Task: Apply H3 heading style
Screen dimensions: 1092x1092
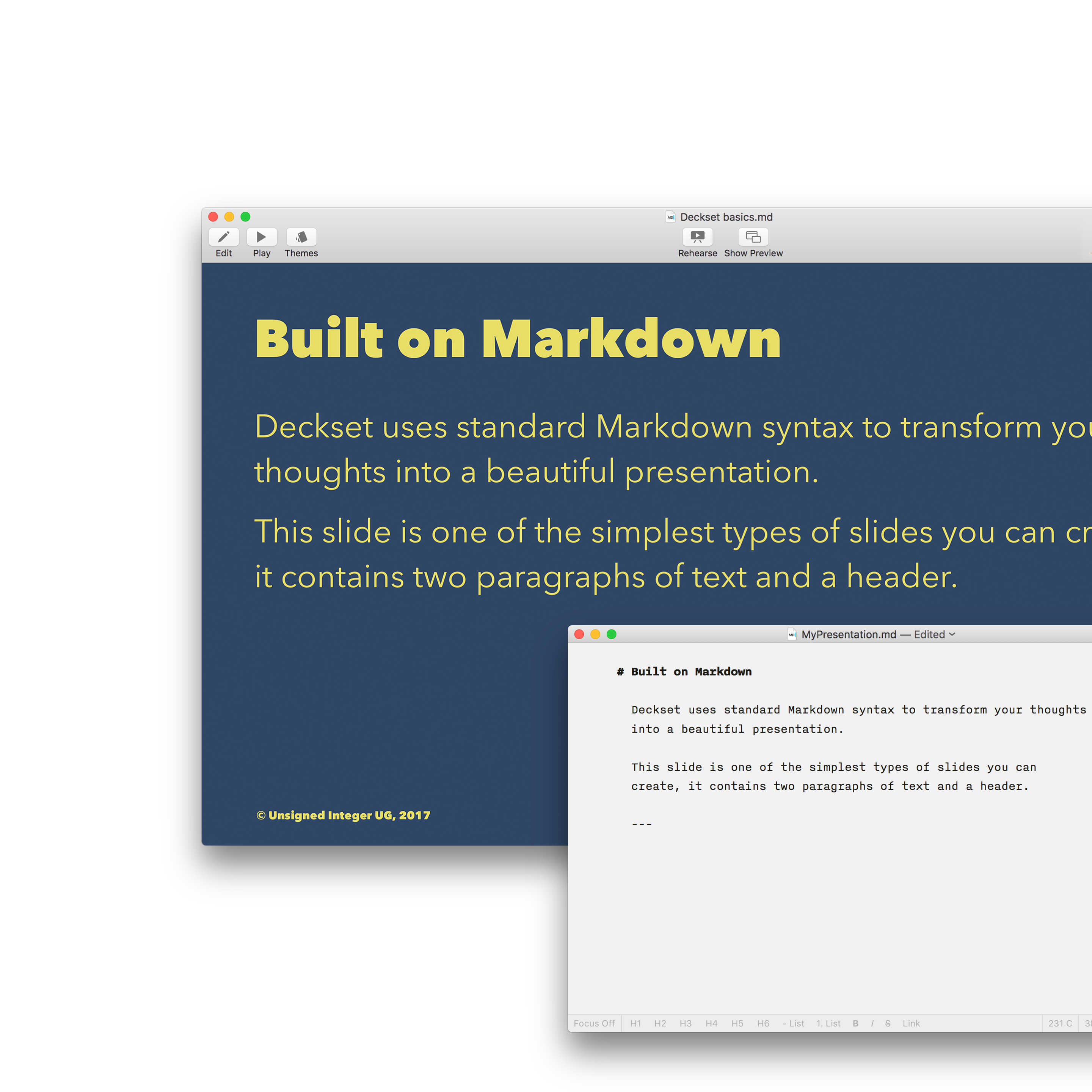Action: coord(685,1024)
